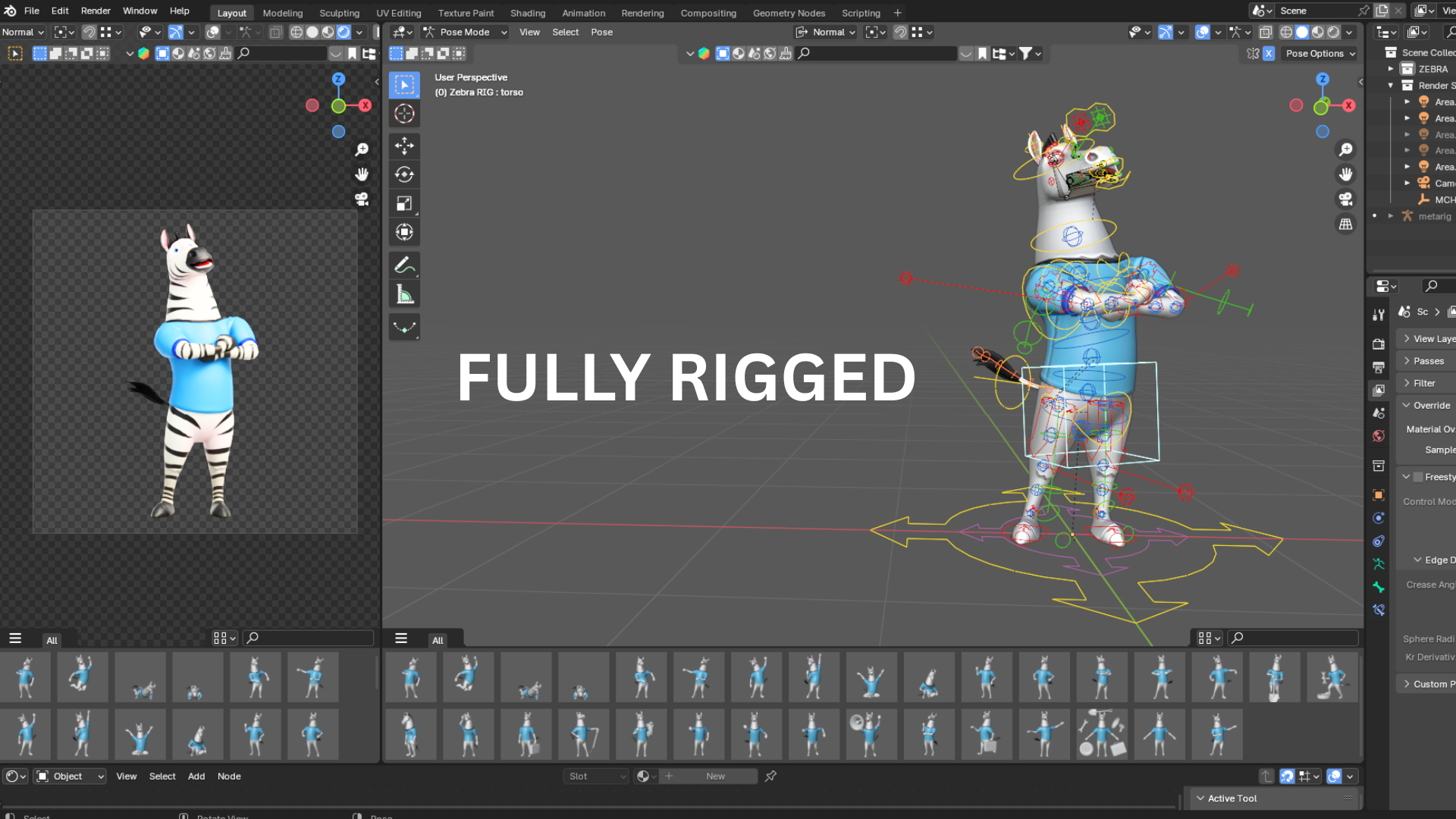
Task: Click the camera view icon in main viewport
Action: tap(1345, 199)
